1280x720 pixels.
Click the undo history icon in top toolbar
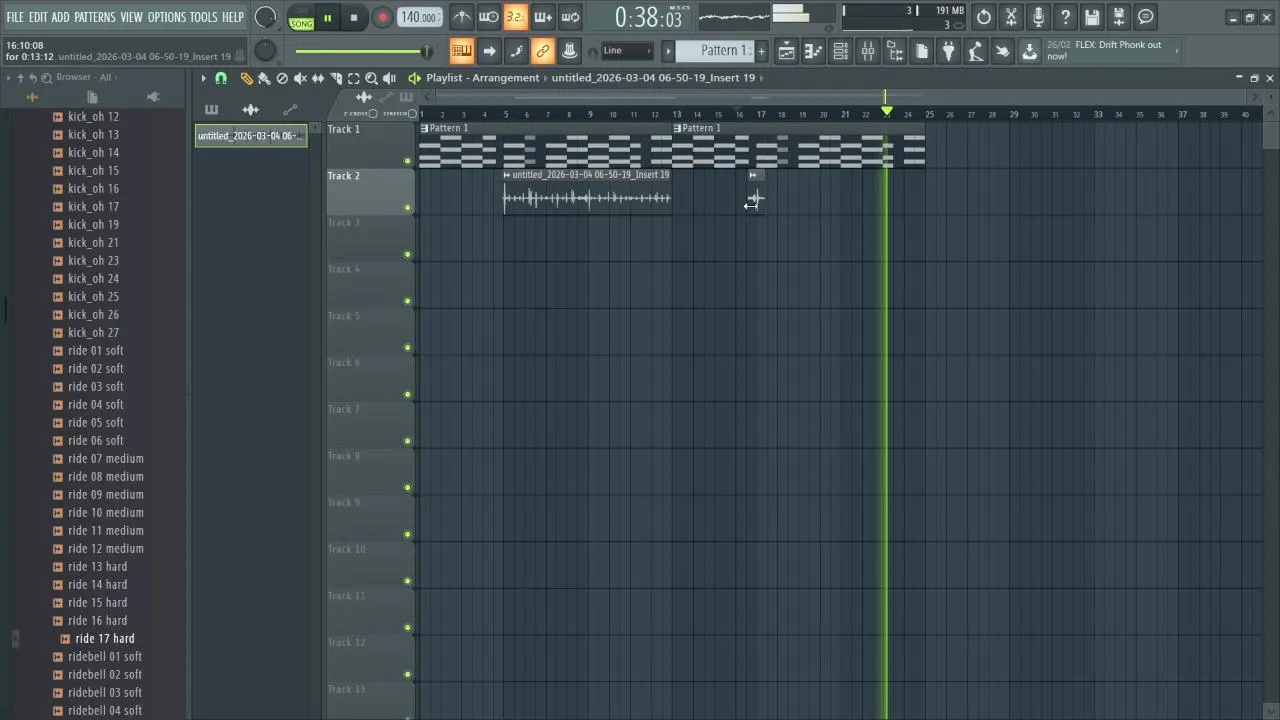[984, 17]
